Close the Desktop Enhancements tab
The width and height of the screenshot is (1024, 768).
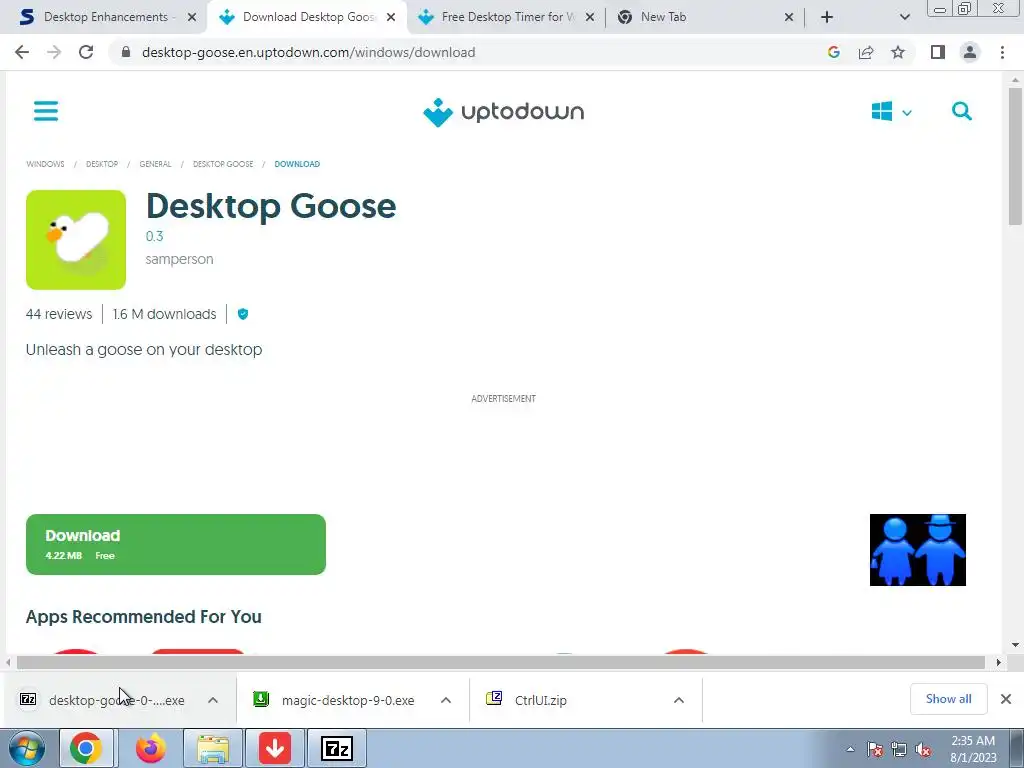[192, 18]
